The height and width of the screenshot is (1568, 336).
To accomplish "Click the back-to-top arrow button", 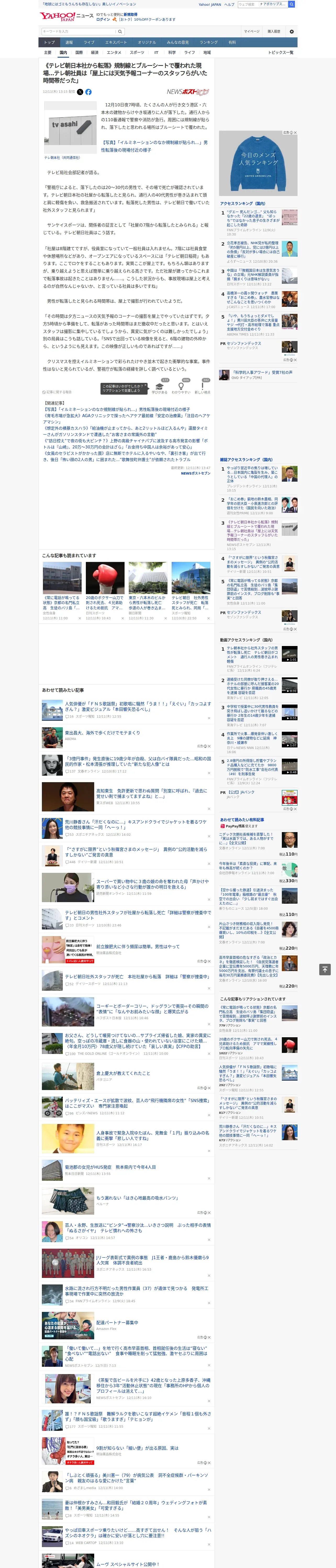I will coord(324,969).
